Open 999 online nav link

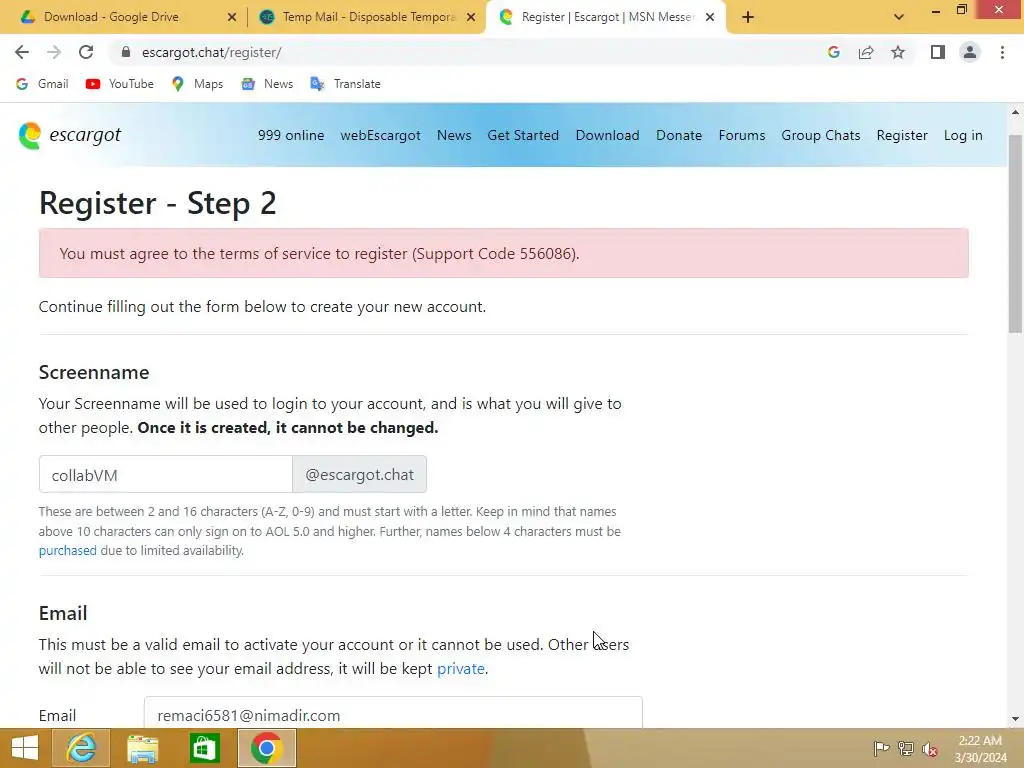[x=291, y=135]
